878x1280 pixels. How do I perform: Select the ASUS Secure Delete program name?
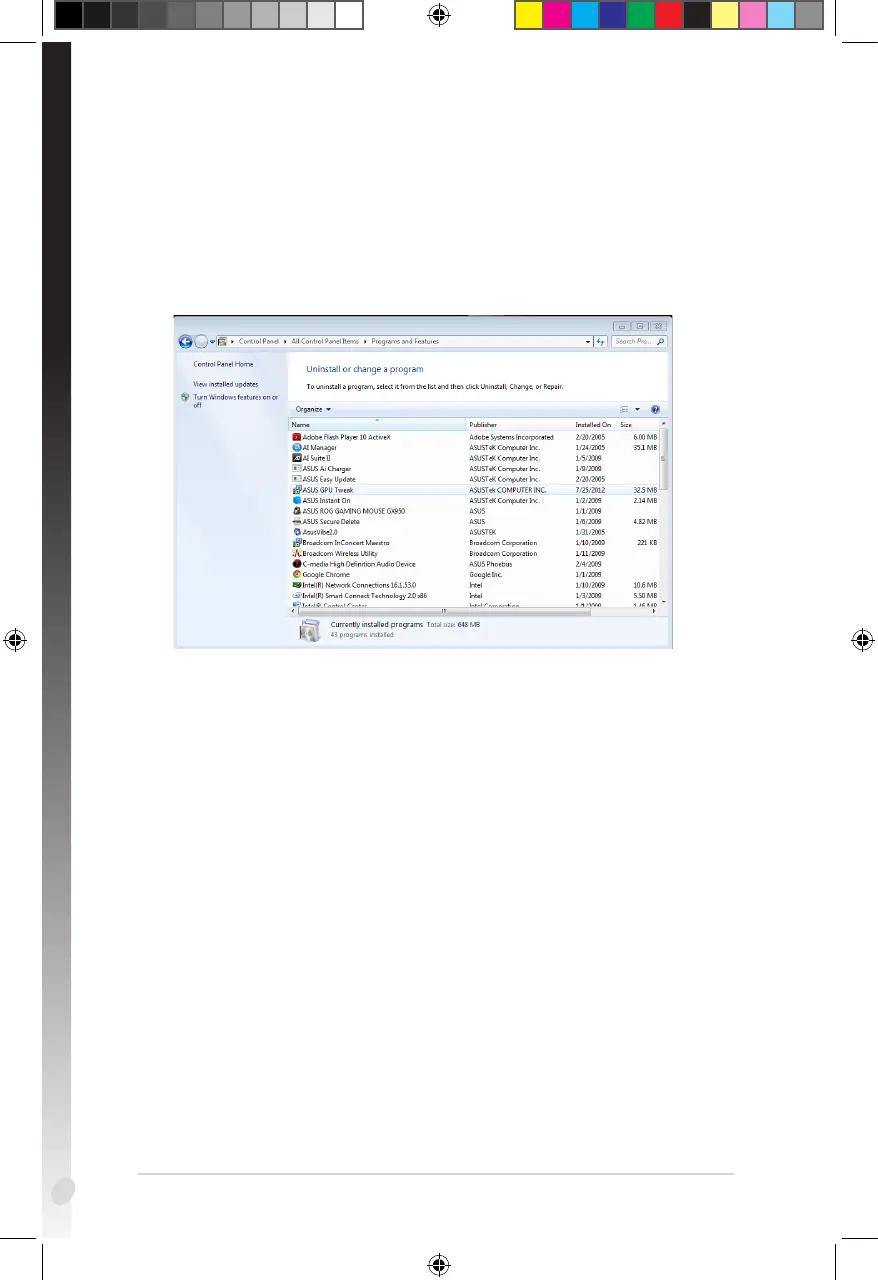pos(331,522)
